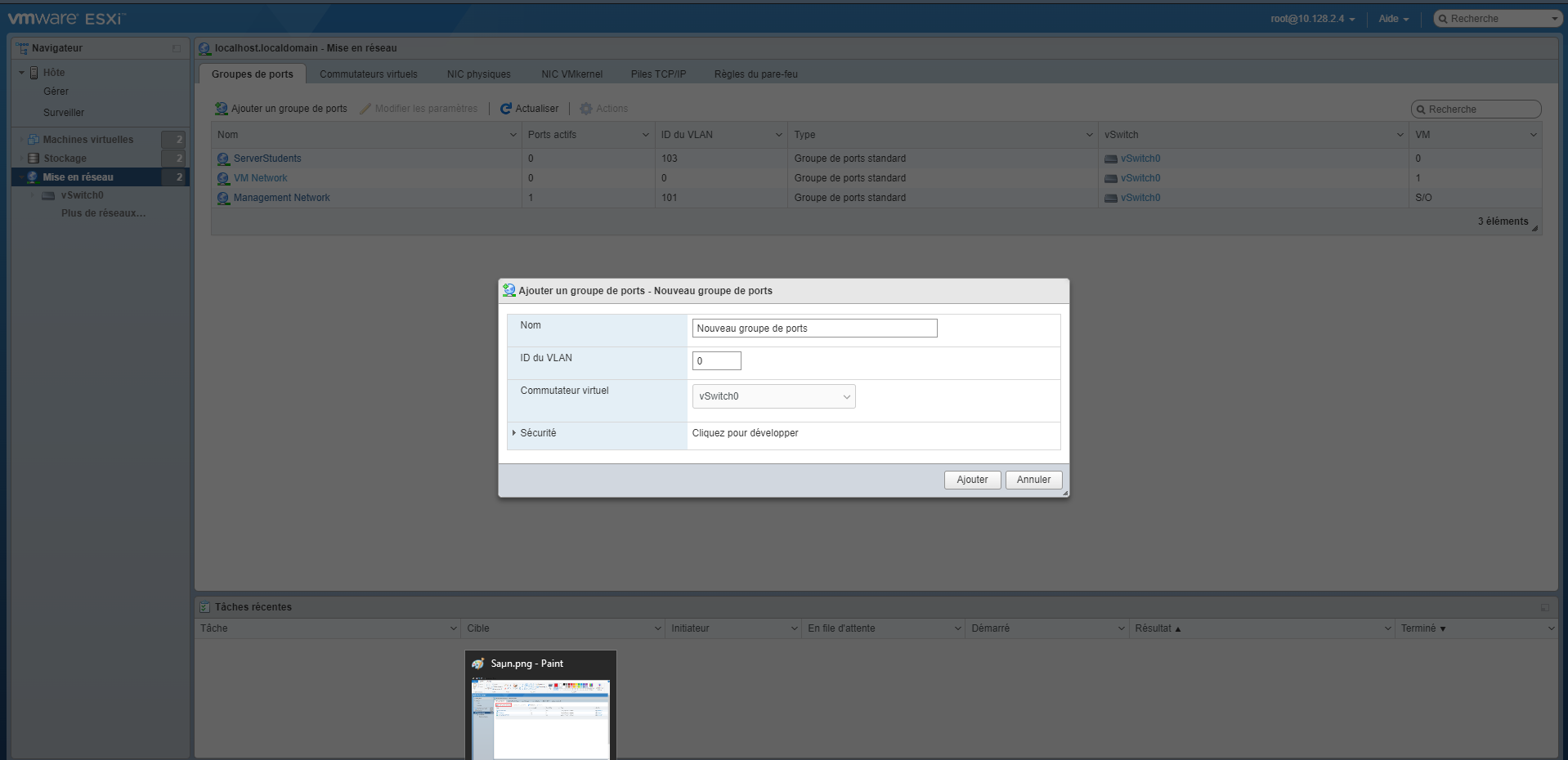The image size is (1568, 760).
Task: Click the Hôte host icon
Action: (34, 73)
